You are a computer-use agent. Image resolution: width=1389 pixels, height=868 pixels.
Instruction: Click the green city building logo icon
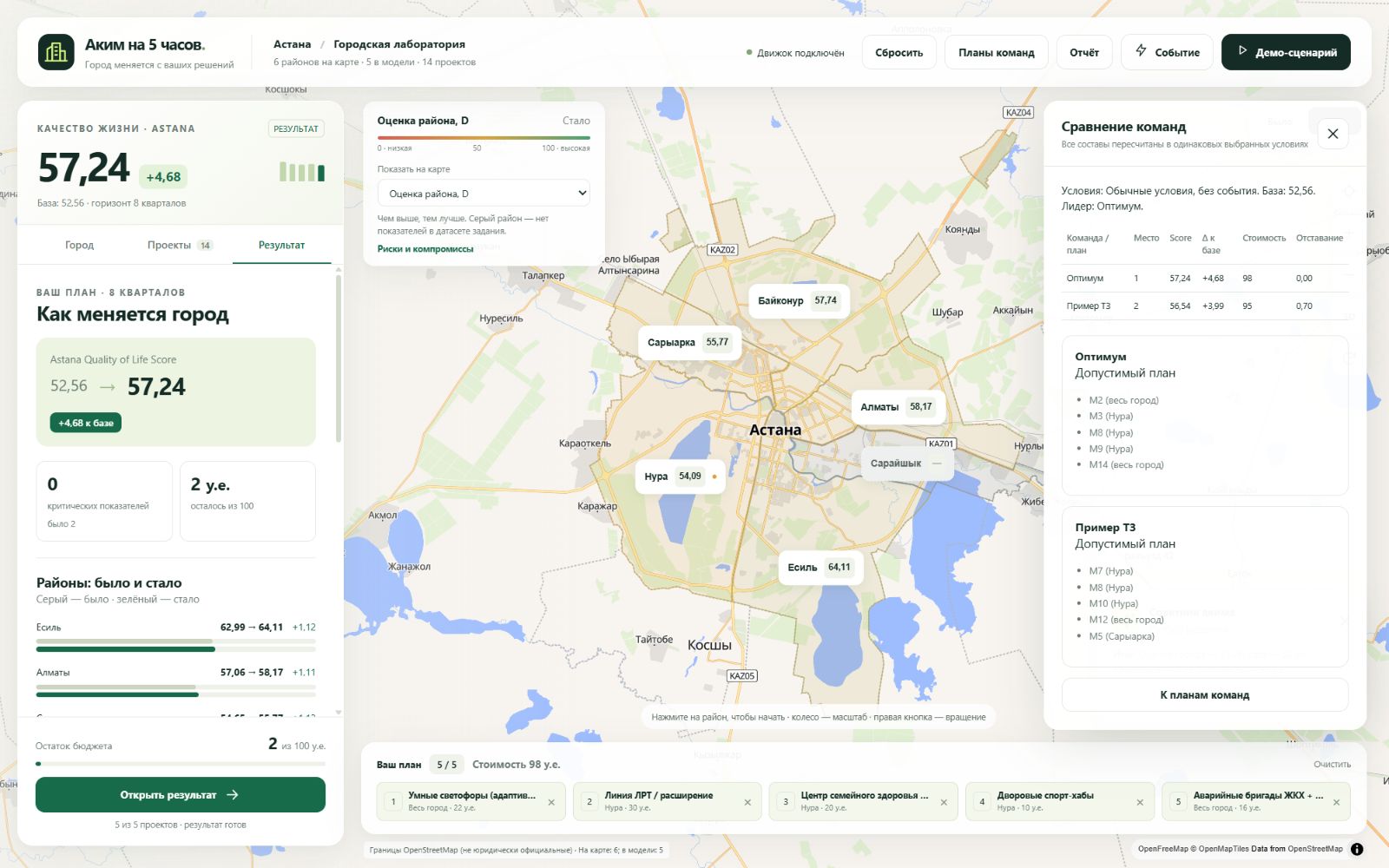[x=56, y=52]
